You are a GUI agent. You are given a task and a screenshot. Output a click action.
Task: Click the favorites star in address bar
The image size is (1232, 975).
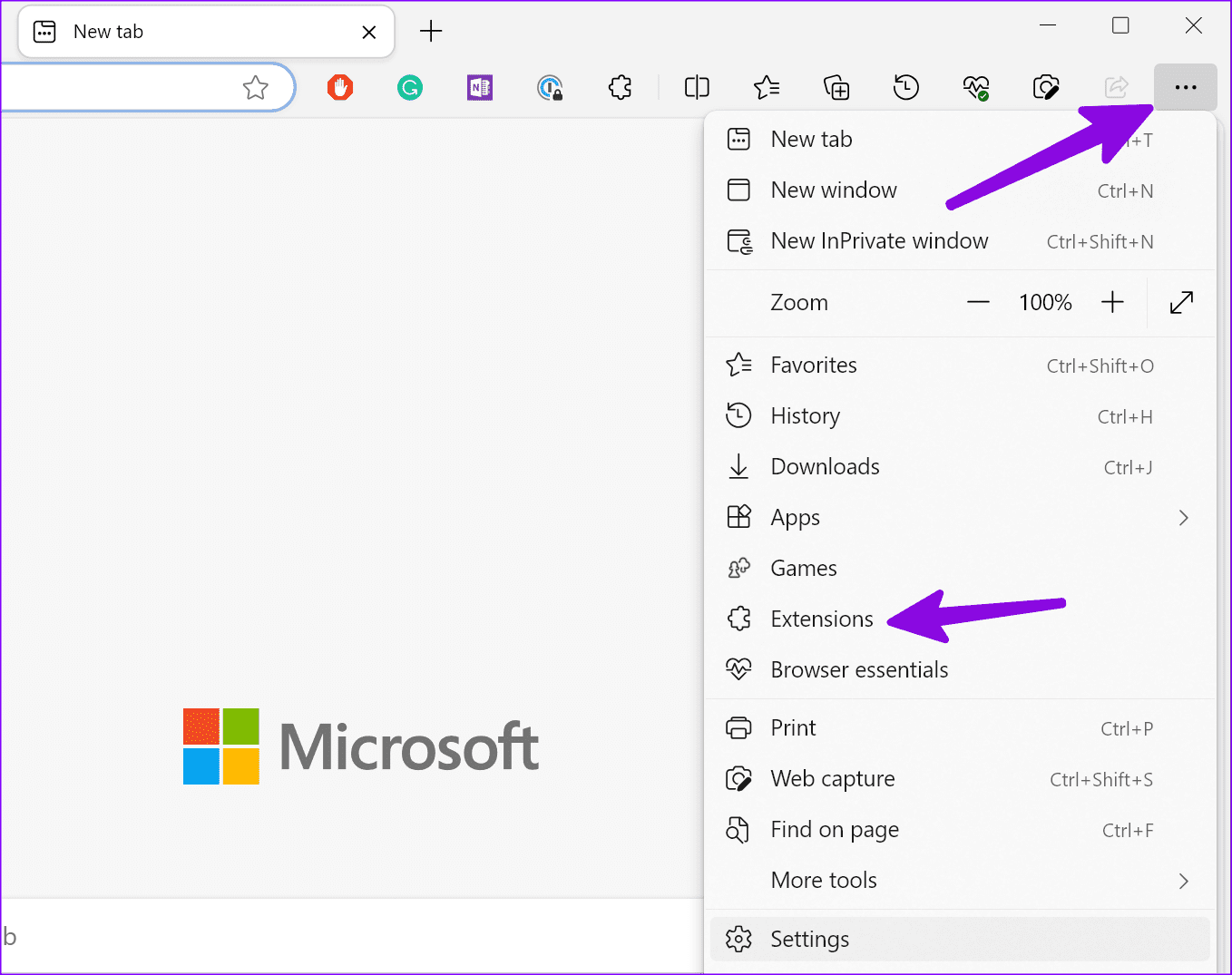click(256, 87)
